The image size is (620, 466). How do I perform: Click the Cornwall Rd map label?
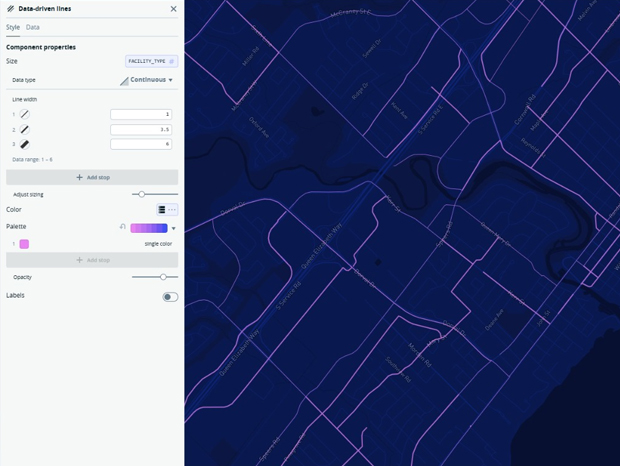point(525,109)
